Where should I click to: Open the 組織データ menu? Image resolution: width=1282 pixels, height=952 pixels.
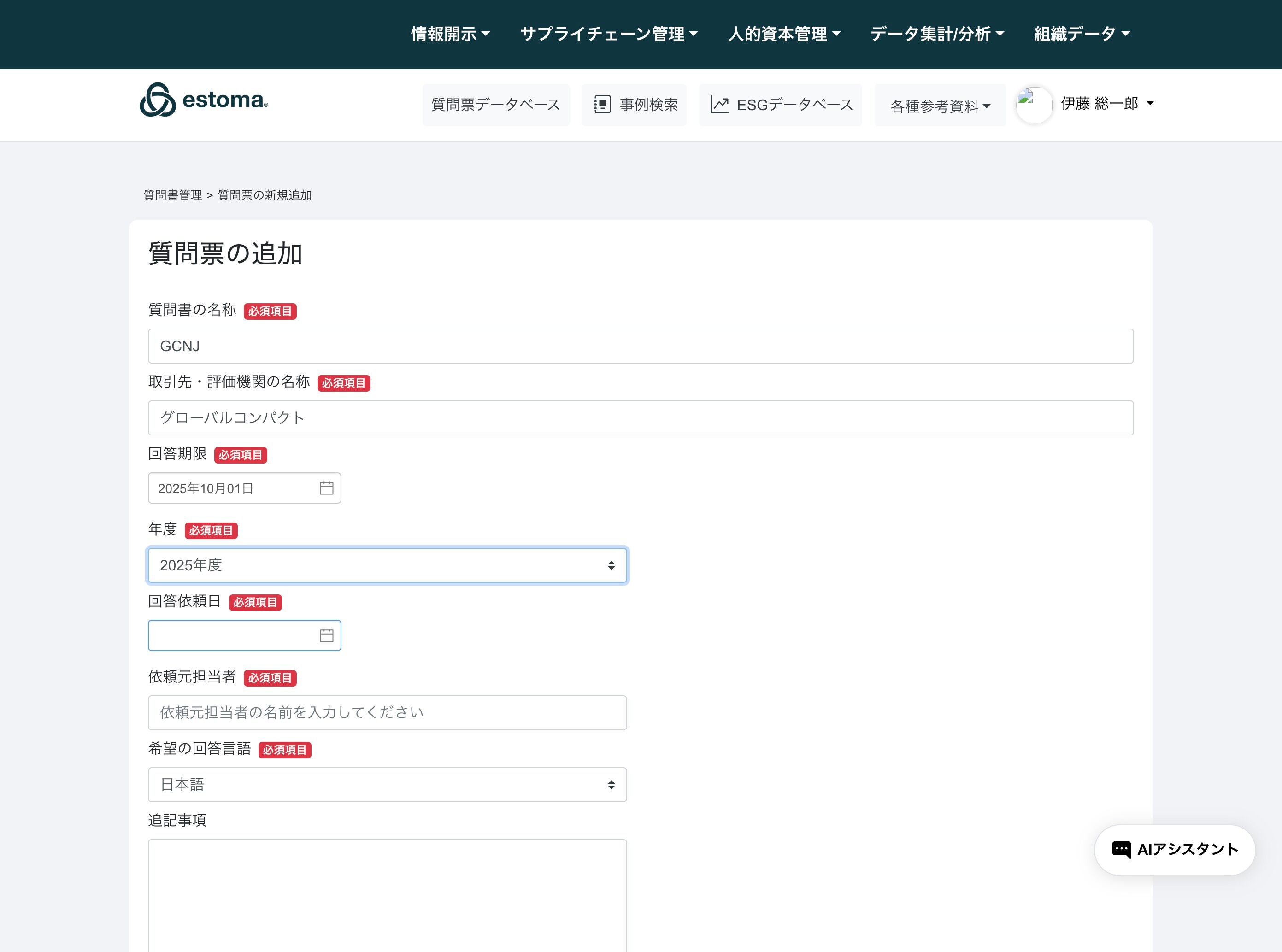point(1082,34)
